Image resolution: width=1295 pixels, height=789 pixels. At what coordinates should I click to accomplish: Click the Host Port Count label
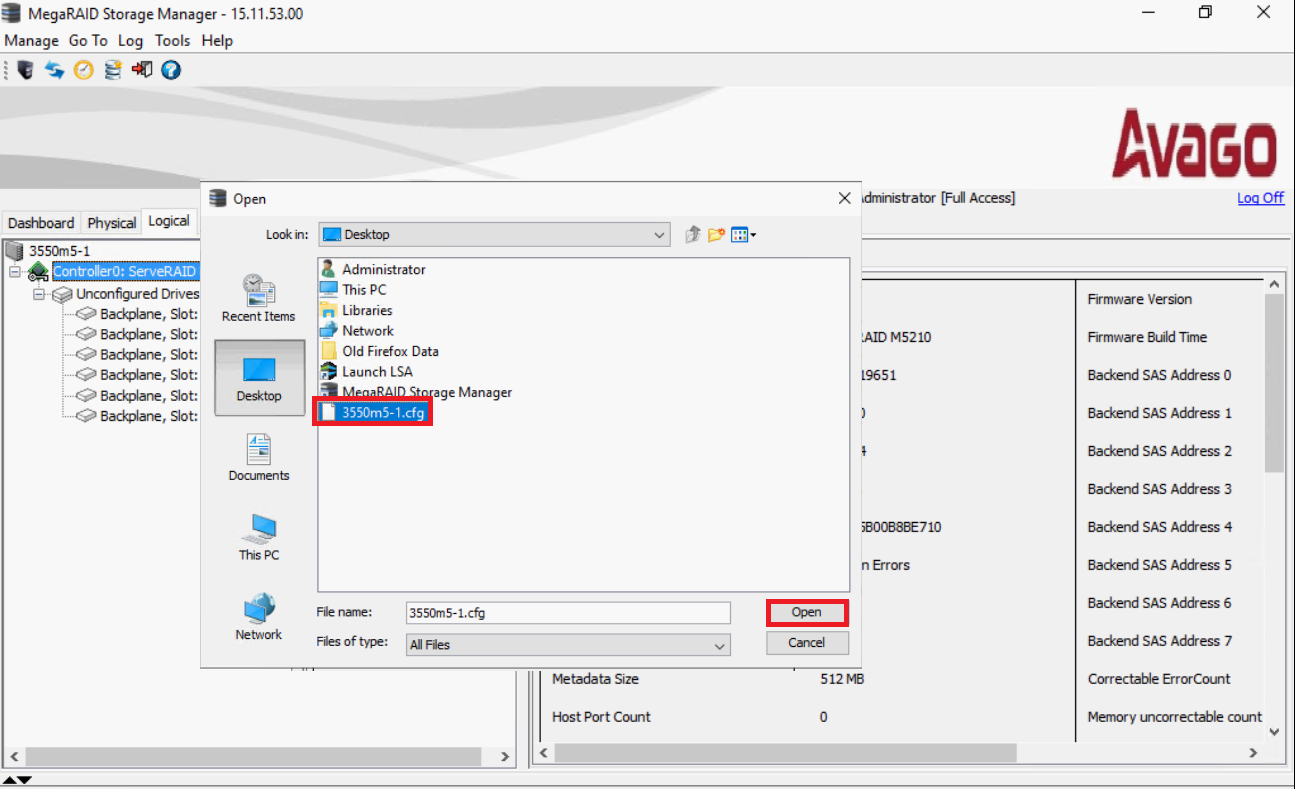pos(601,717)
